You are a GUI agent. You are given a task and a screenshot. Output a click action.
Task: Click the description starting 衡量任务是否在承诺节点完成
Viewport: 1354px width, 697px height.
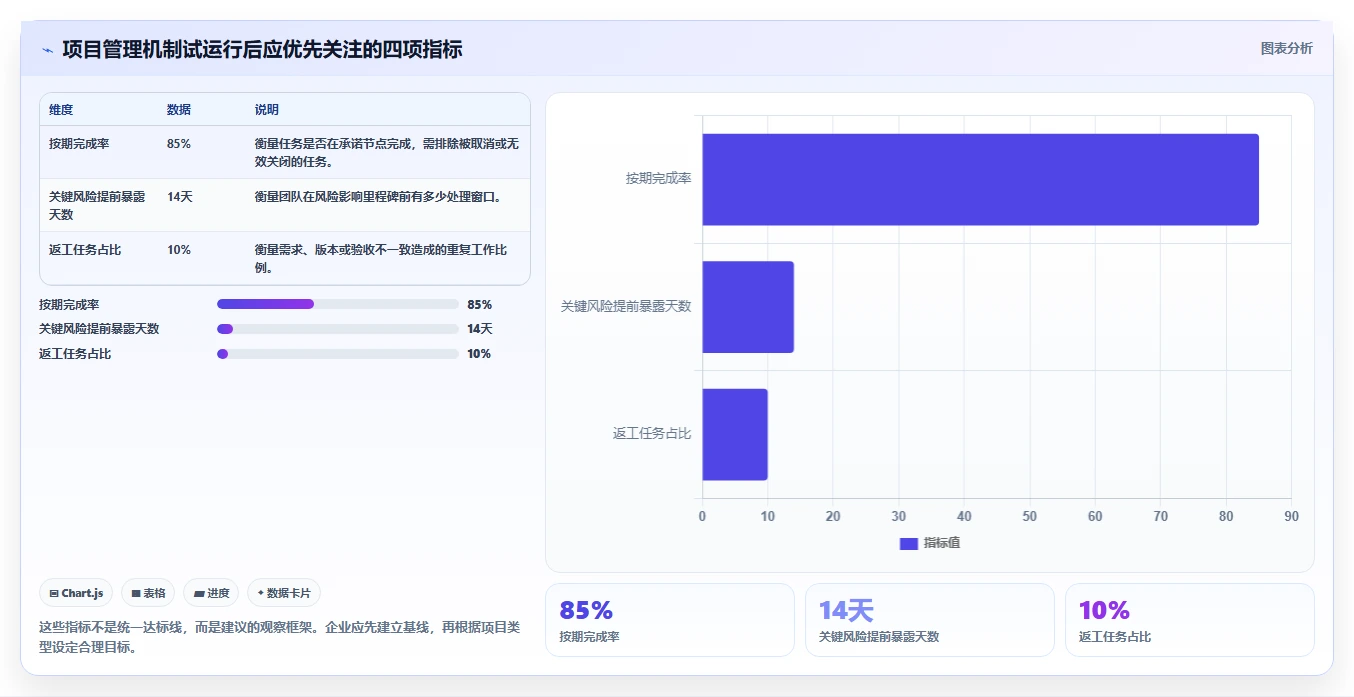coord(387,153)
